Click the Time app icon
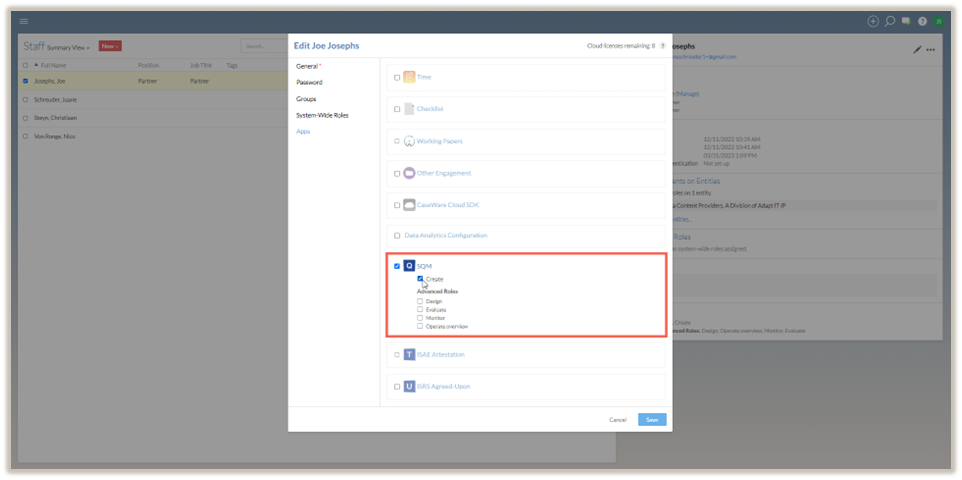962x480 pixels. point(409,77)
